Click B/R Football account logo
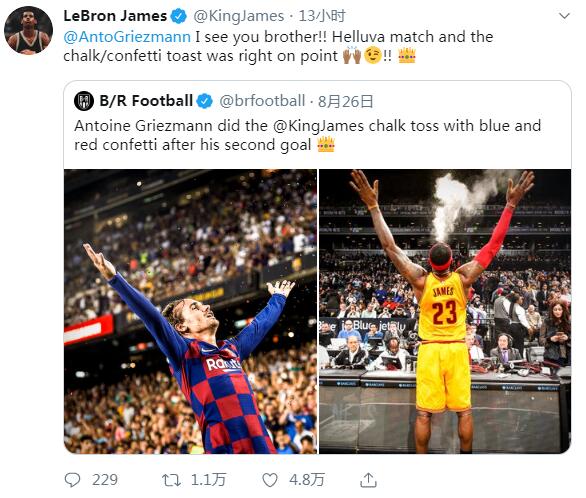586x498 pixels. point(84,101)
